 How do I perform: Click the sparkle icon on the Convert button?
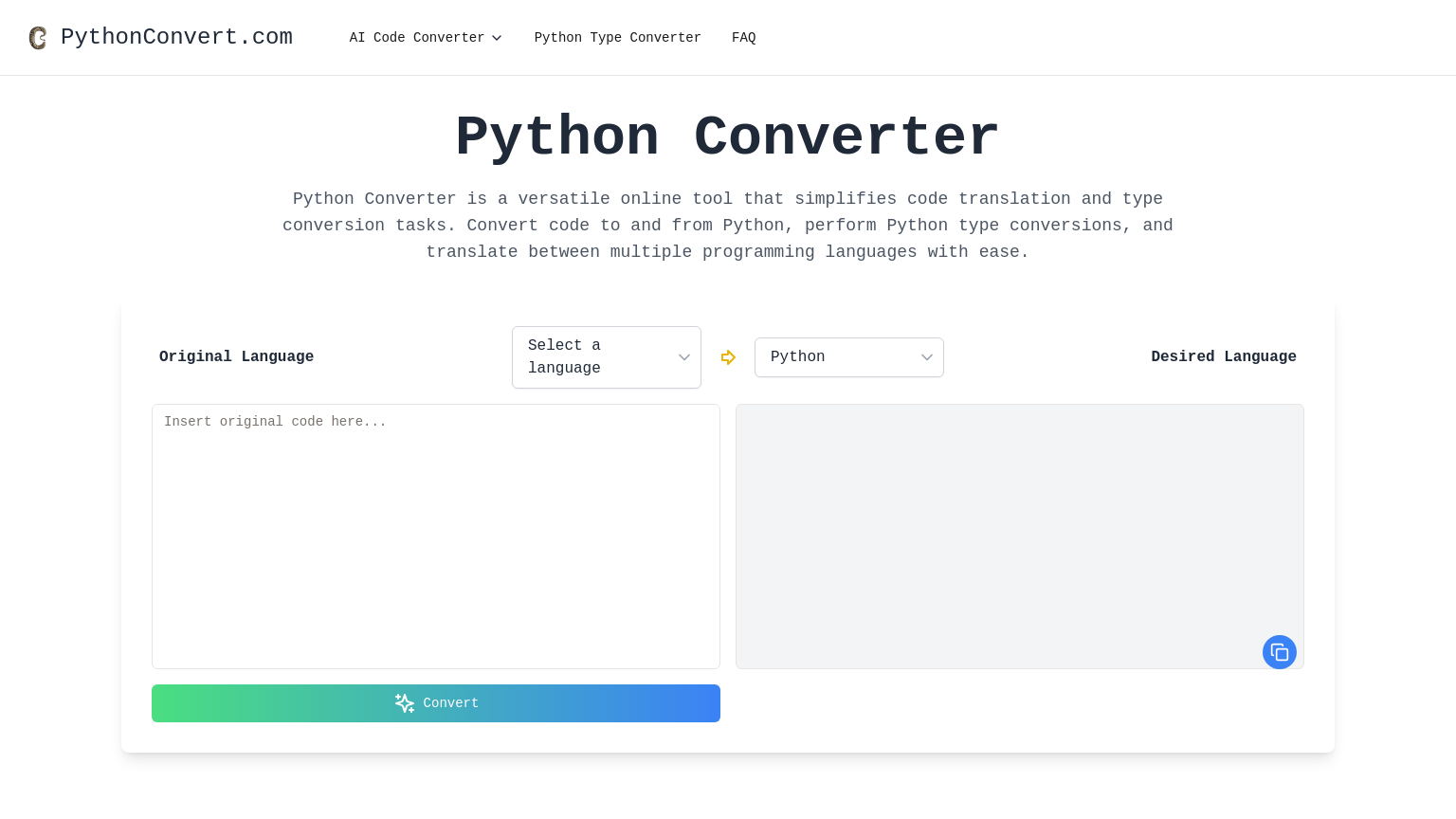[x=405, y=703]
